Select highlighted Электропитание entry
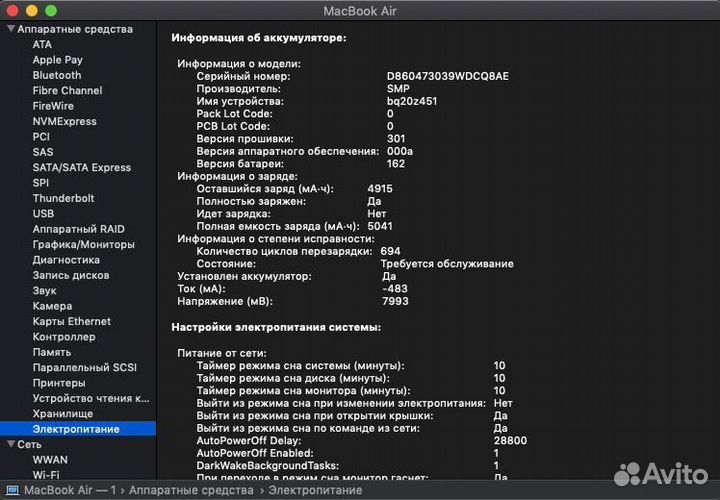 78,429
